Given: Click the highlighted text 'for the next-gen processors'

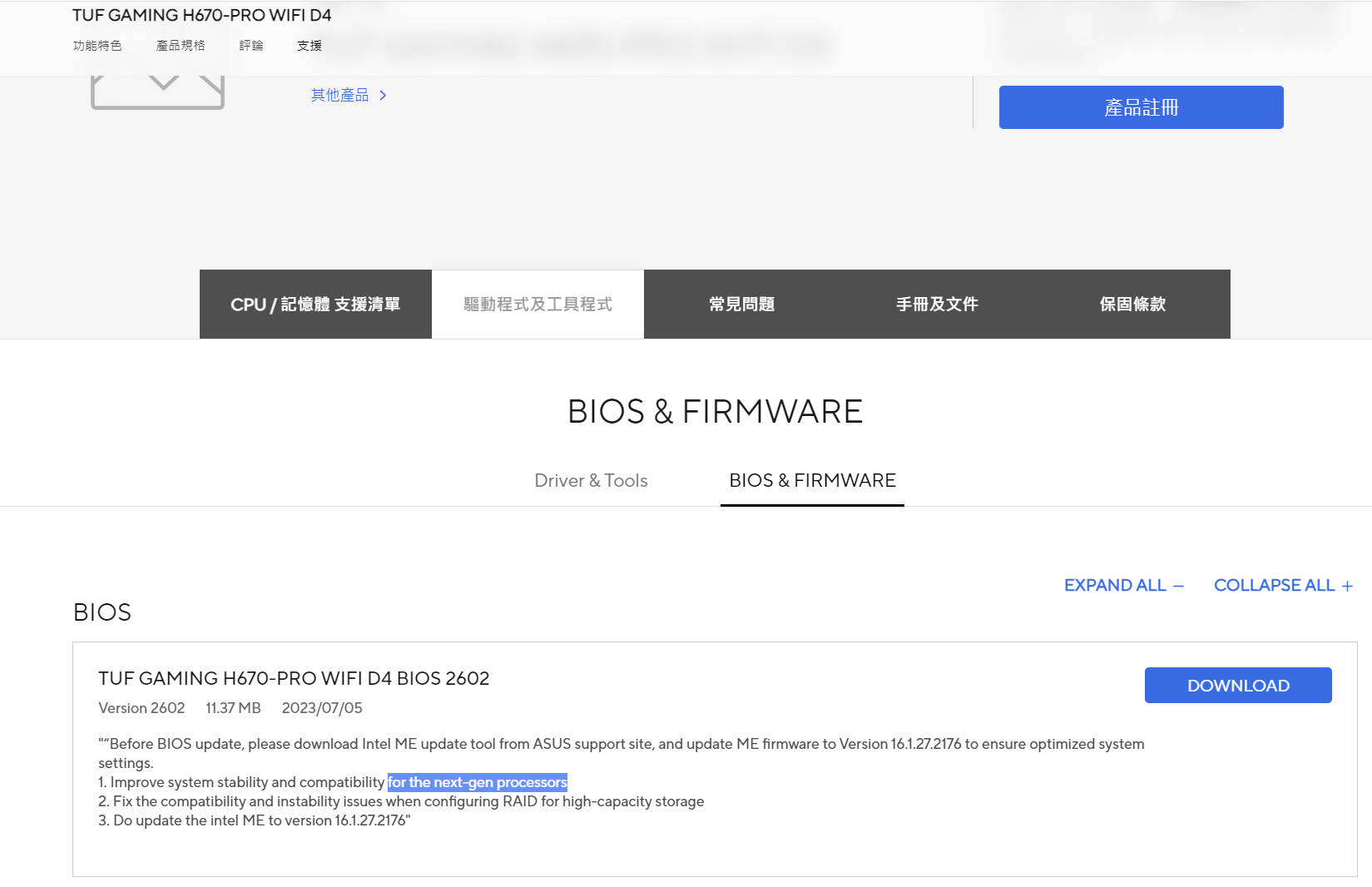Looking at the screenshot, I should pos(478,782).
